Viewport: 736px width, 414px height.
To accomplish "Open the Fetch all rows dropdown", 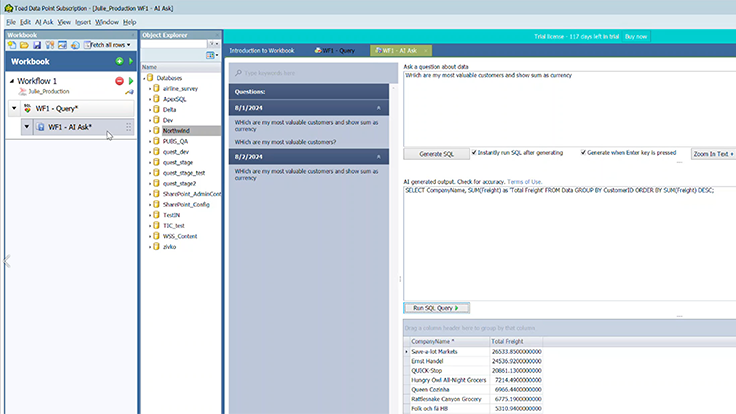I will 108,45.
